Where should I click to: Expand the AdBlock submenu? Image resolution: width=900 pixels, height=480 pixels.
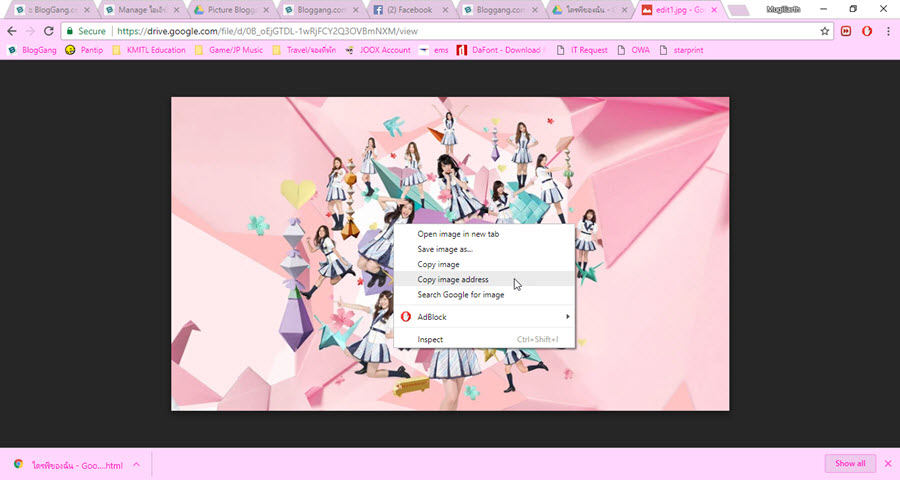484,316
